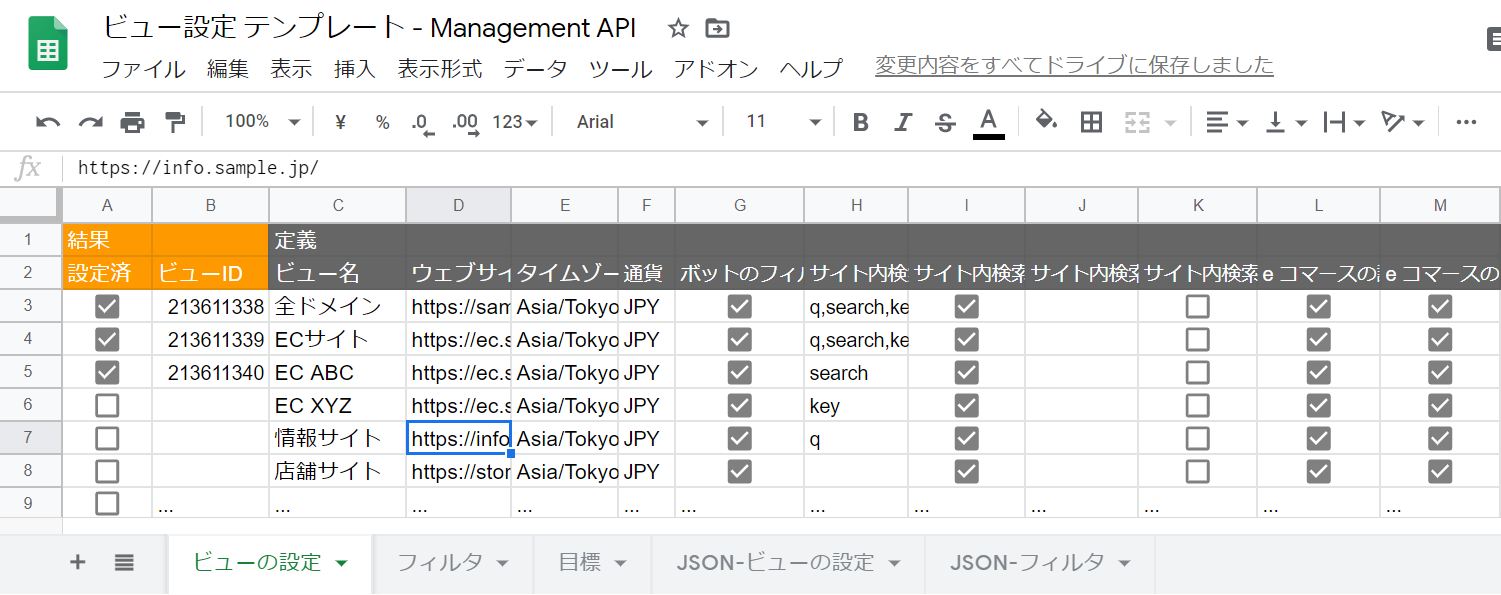Toggle column K checkbox in EC XYZ row

[1197, 406]
